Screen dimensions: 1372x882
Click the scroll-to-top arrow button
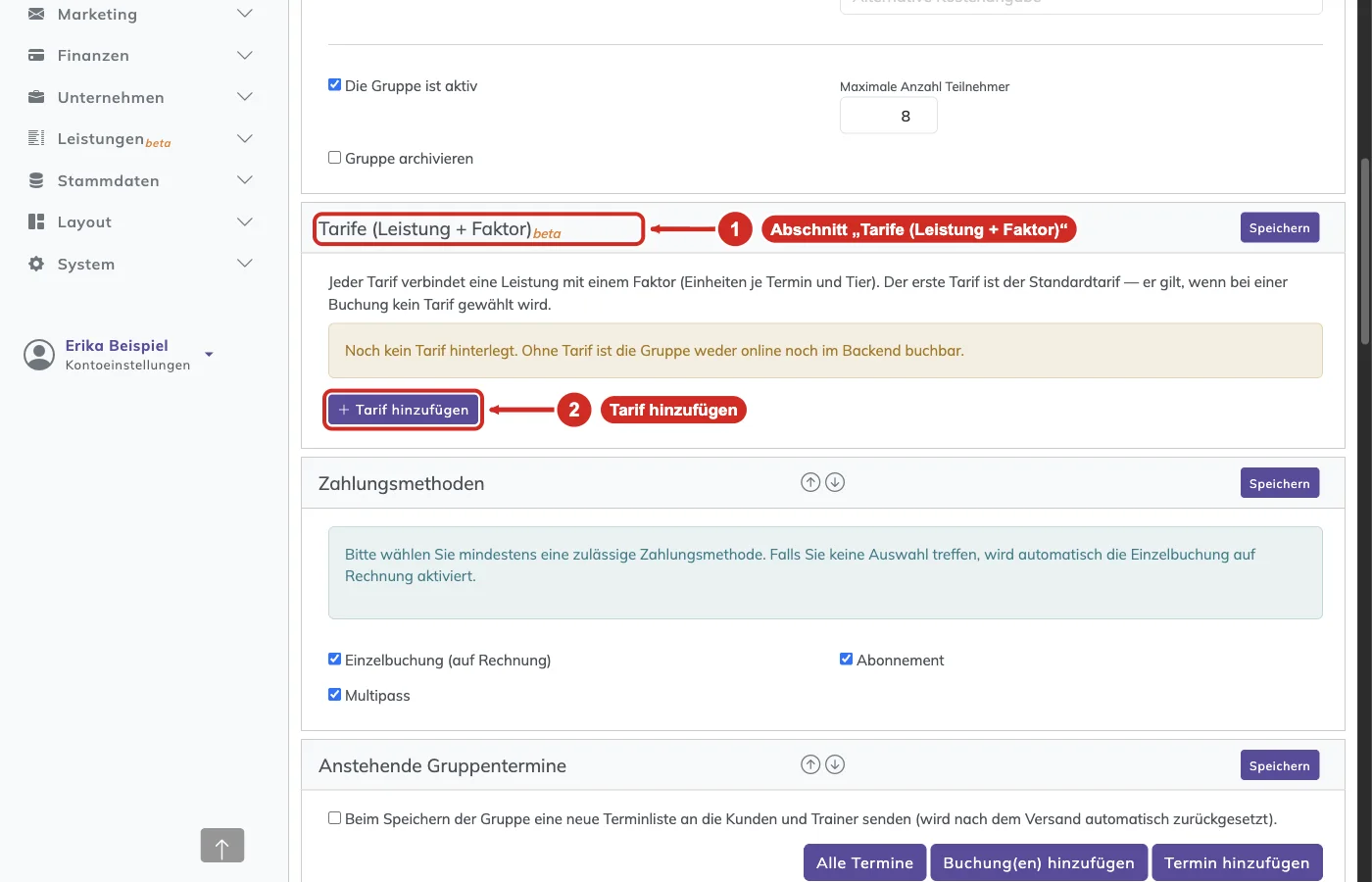click(222, 845)
